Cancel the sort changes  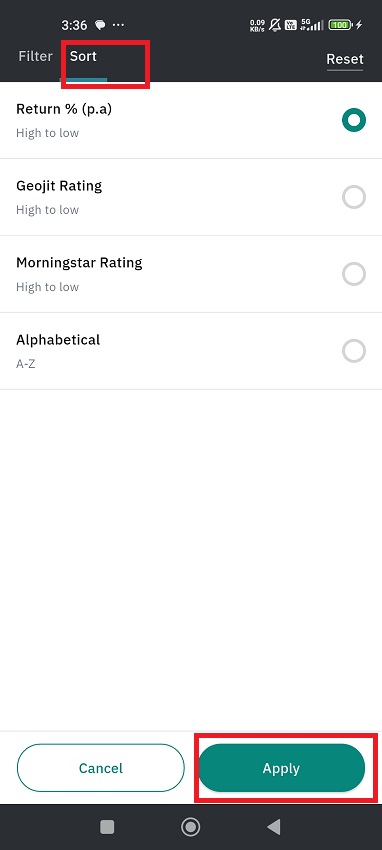pyautogui.click(x=101, y=768)
